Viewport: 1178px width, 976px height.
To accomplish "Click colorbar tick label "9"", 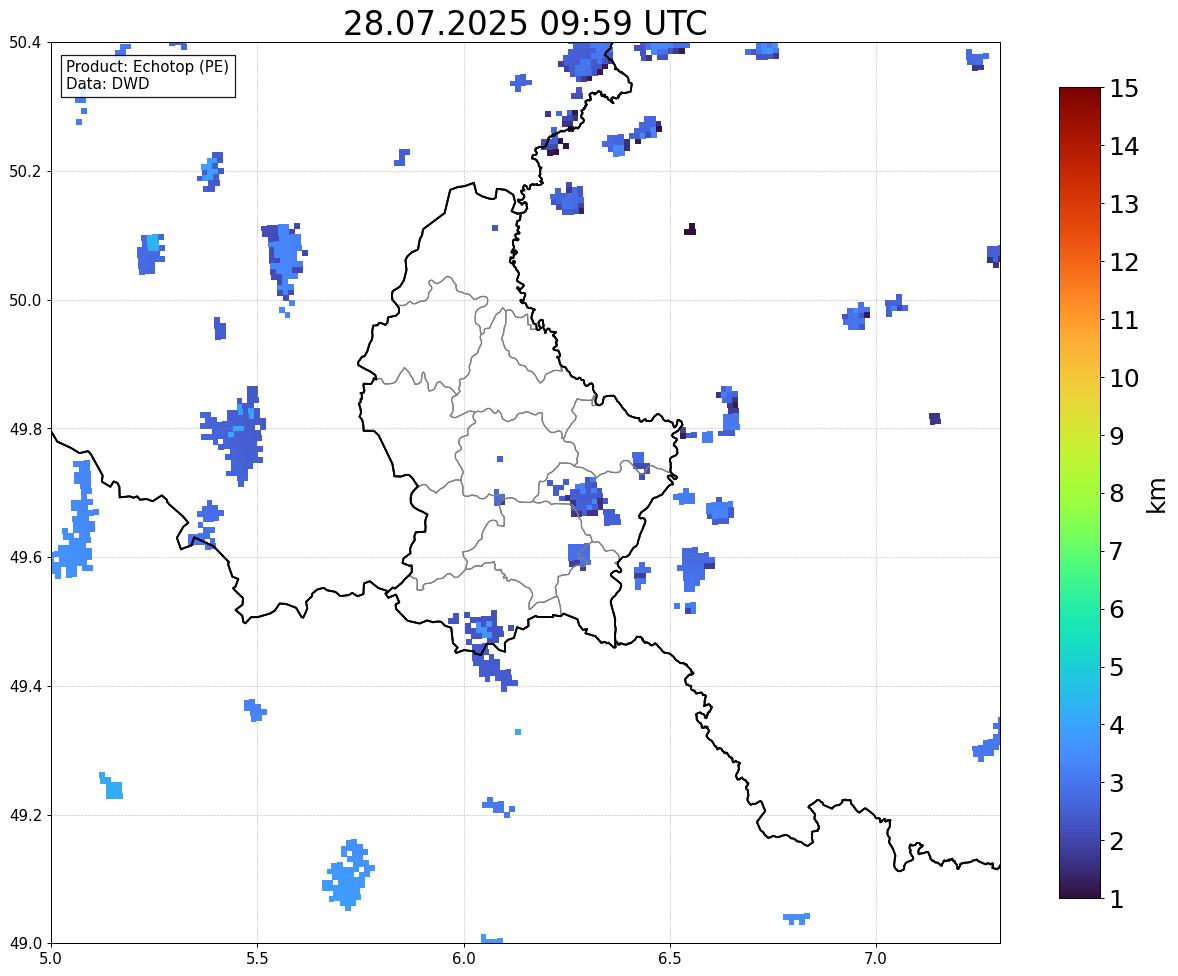I will pyautogui.click(x=1117, y=436).
